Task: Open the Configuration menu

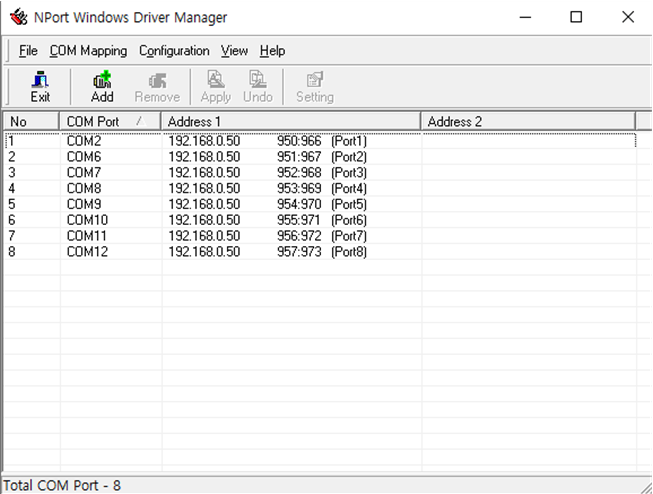Action: (x=174, y=51)
